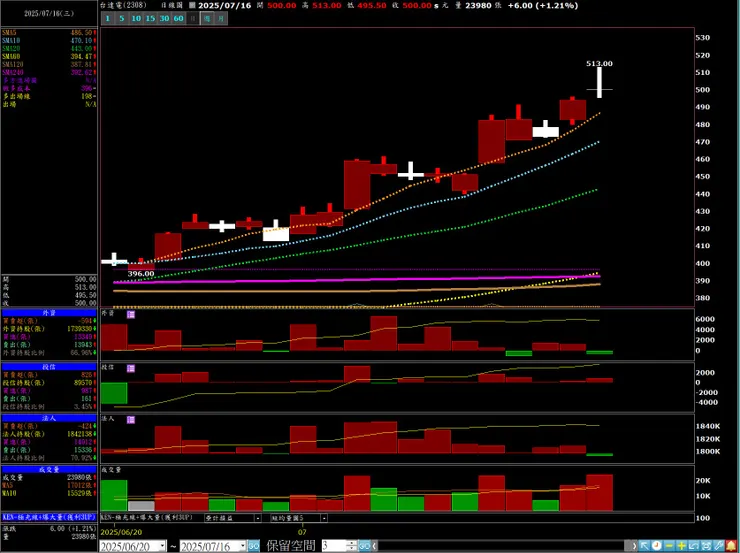740x553 pixels.
Task: Click the yellow minus zoom-out icon
Action: (x=669, y=546)
